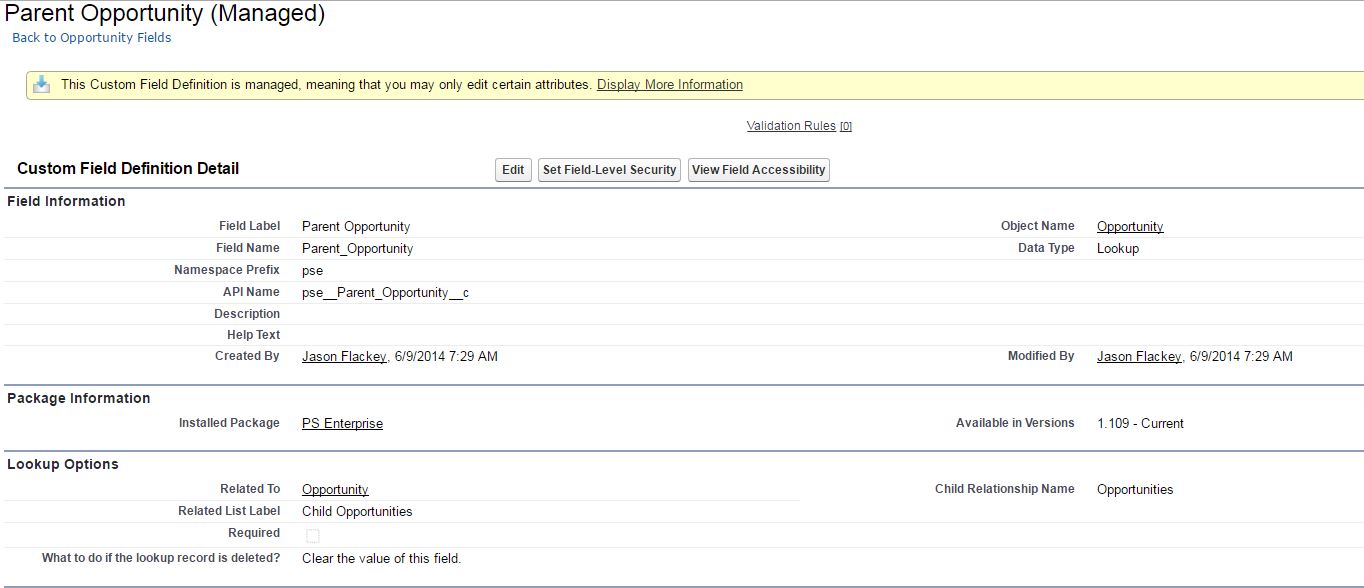Viewport: 1364px width, 588px height.
Task: Open the PS Enterprise installed package link
Action: tap(342, 424)
